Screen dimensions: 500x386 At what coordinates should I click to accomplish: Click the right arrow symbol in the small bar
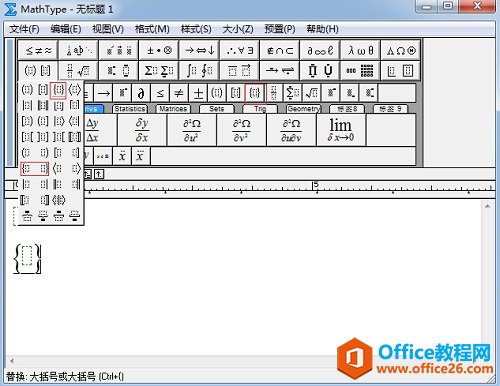pyautogui.click(x=104, y=93)
